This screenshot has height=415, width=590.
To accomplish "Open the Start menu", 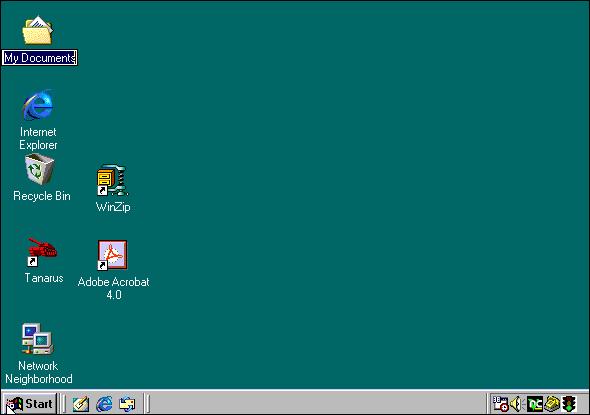I will (x=30, y=404).
